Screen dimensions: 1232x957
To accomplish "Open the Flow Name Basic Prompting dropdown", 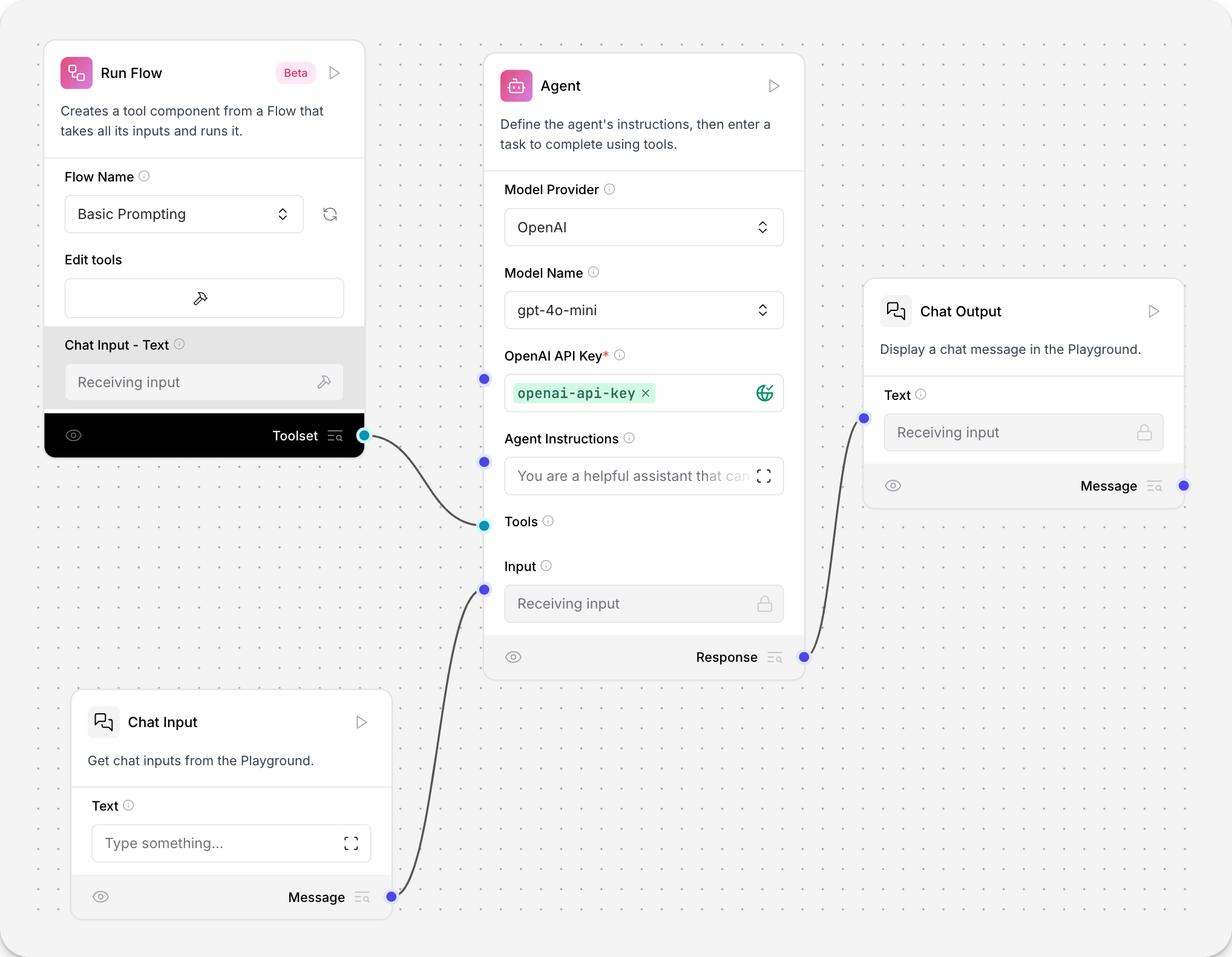I will tap(183, 213).
